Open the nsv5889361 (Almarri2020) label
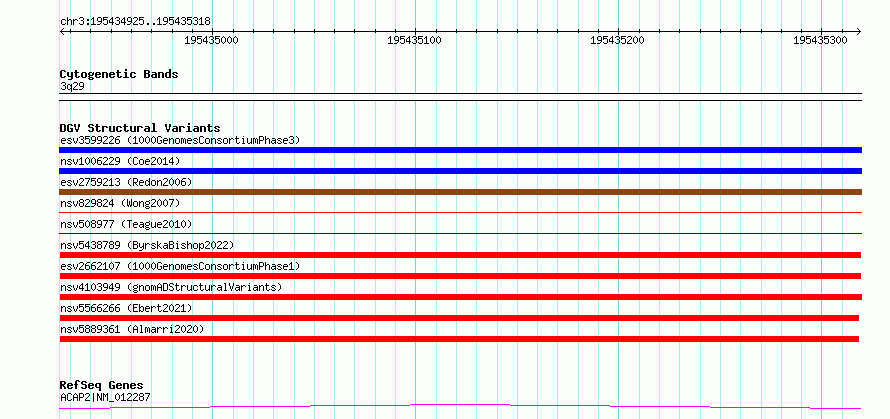 click(x=132, y=329)
